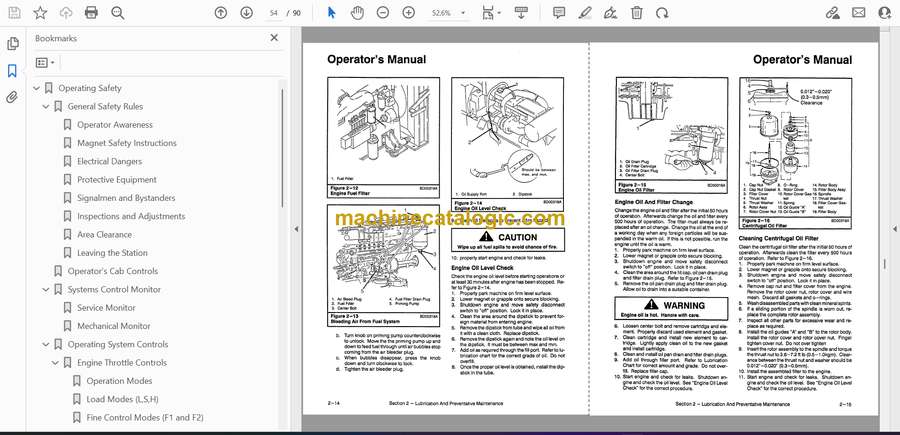Collapse General Safety Rules bookmark
This screenshot has width=900, height=435.
pos(46,107)
